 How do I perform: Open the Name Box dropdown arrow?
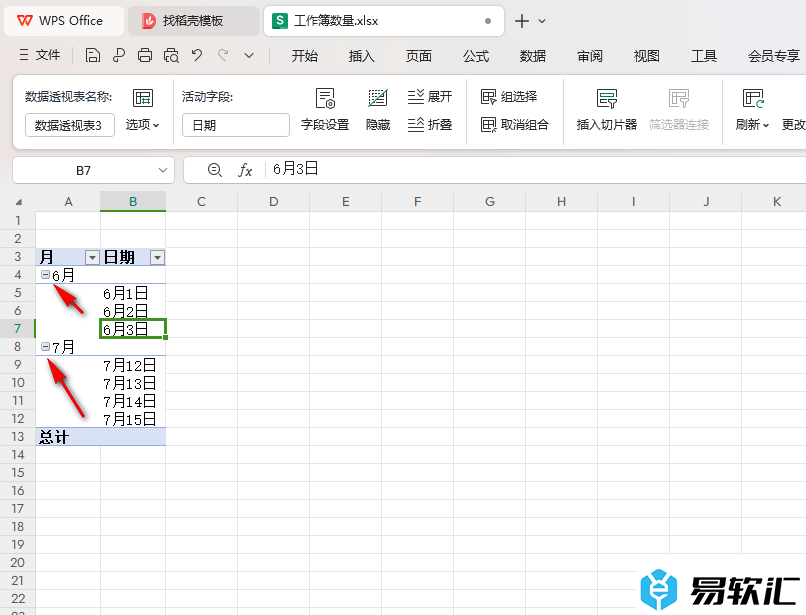point(163,170)
